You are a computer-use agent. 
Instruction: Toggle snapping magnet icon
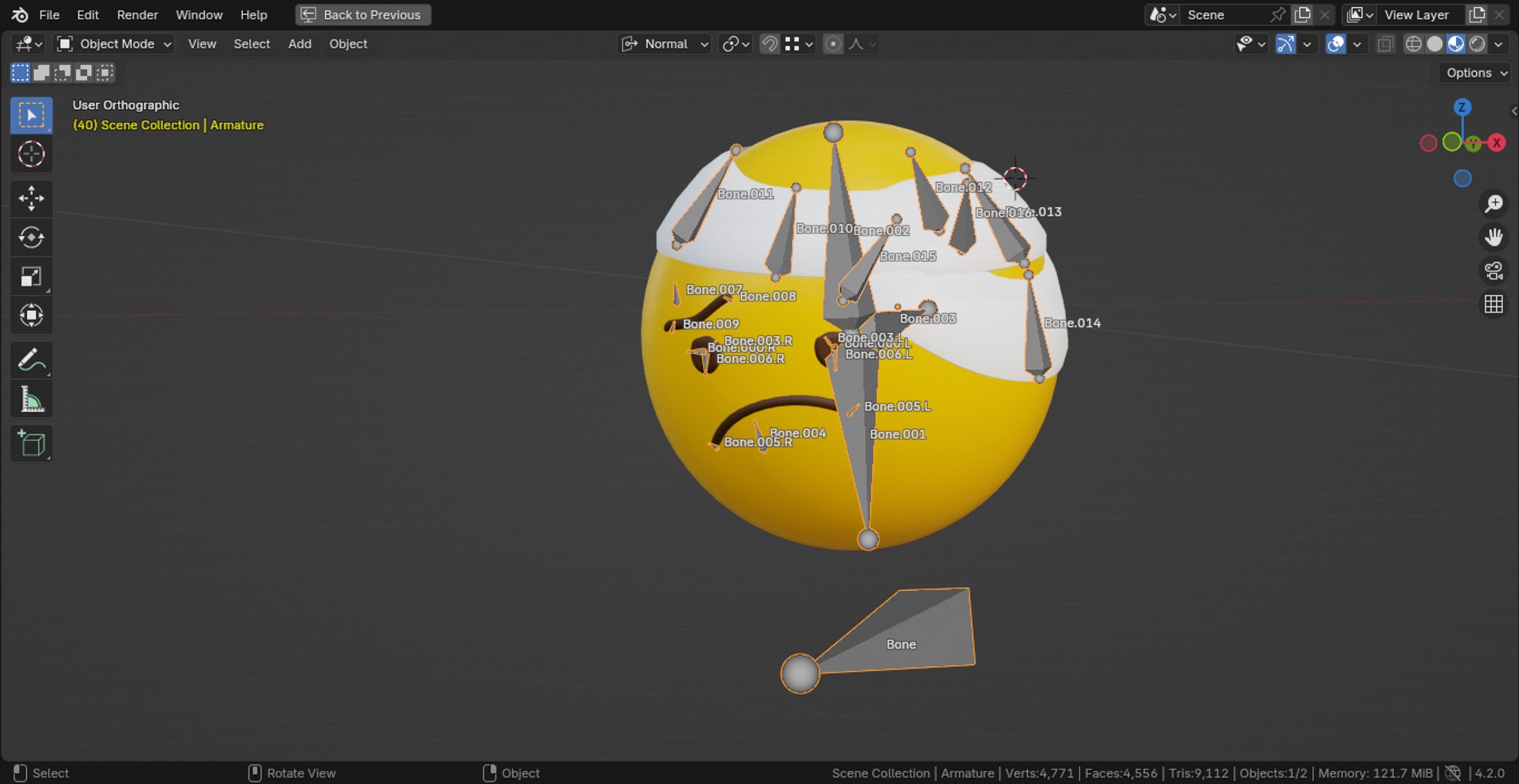coord(769,44)
